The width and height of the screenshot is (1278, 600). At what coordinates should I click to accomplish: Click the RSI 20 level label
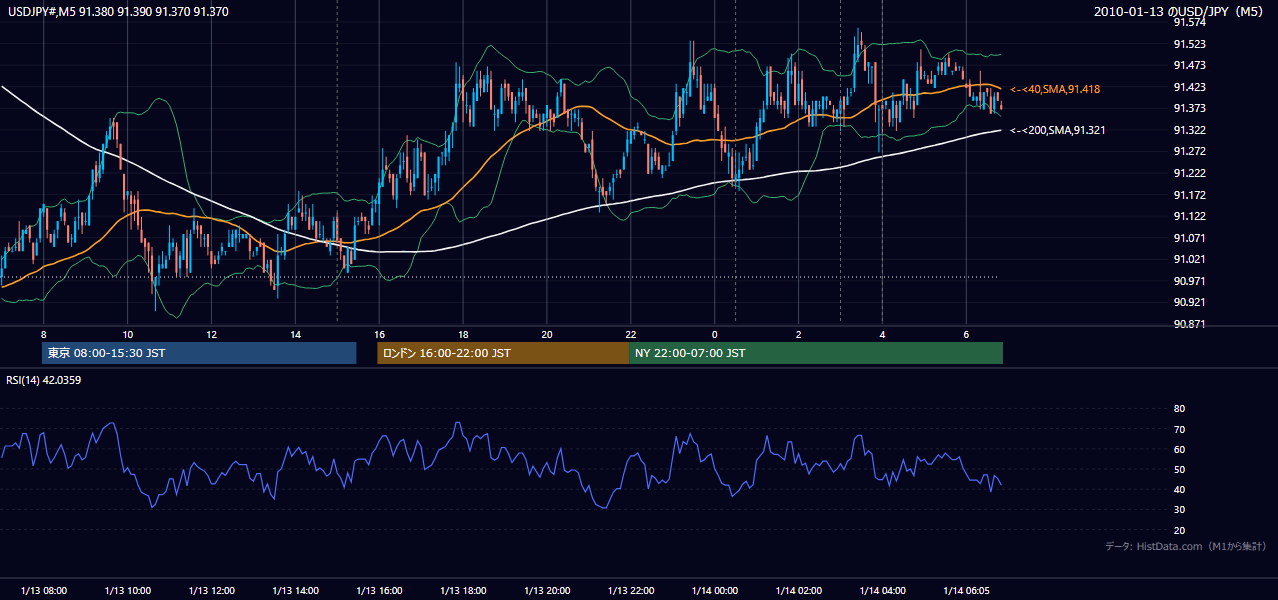pos(1179,530)
